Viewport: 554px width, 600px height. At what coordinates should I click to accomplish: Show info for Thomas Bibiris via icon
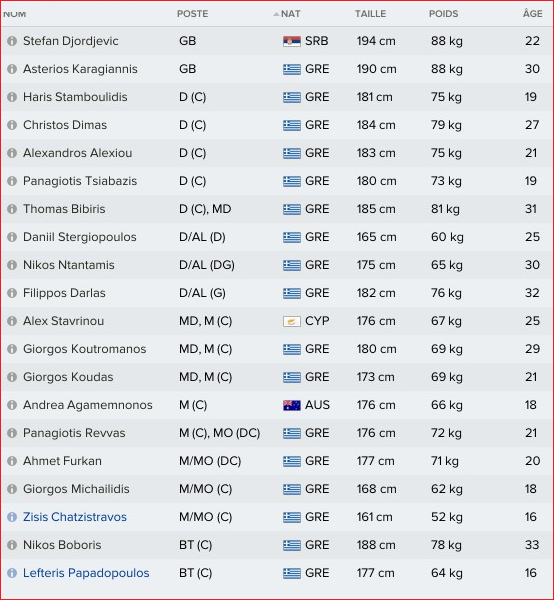tap(12, 209)
